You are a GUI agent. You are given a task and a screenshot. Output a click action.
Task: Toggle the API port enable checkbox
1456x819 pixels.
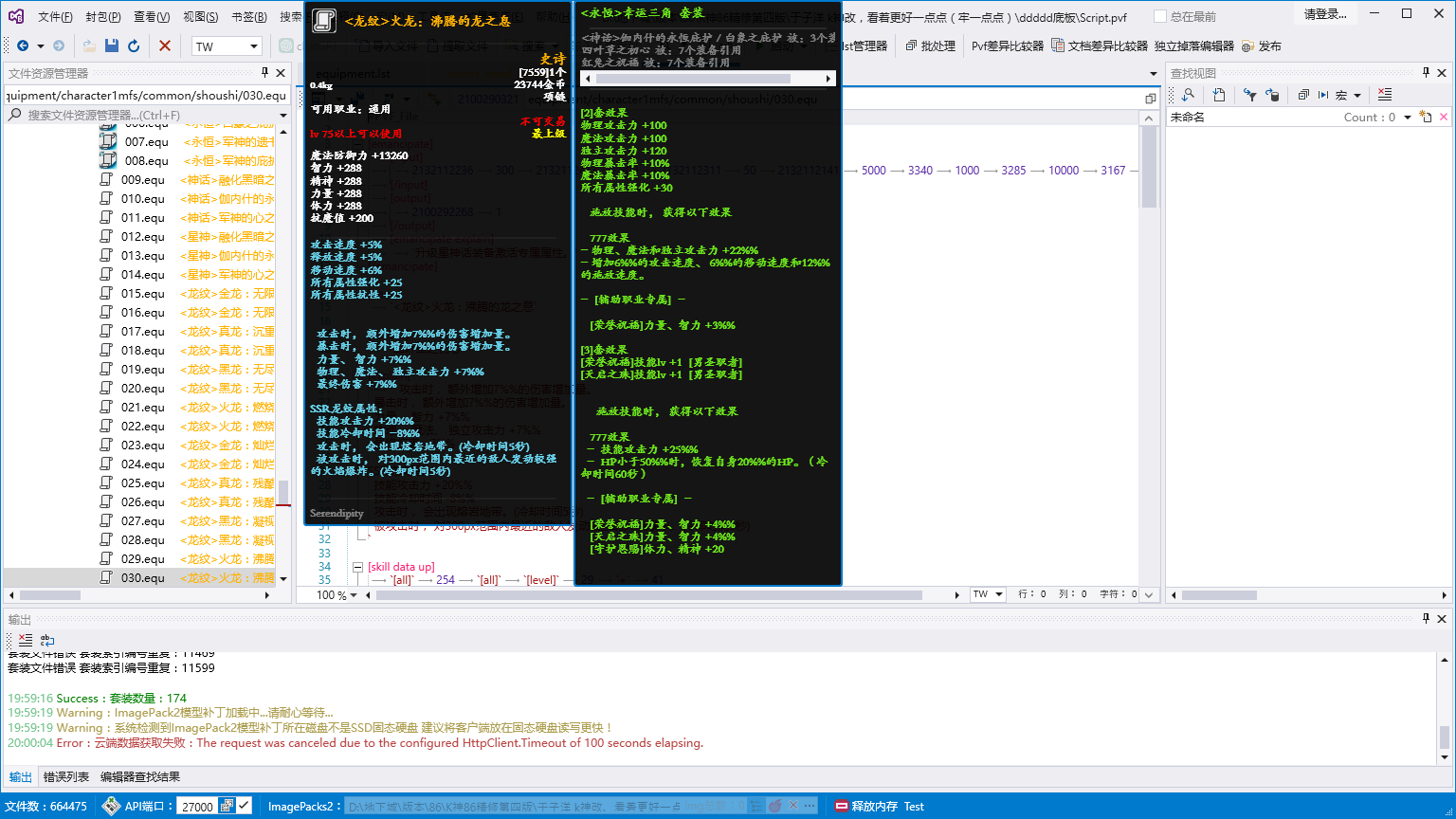coord(245,806)
